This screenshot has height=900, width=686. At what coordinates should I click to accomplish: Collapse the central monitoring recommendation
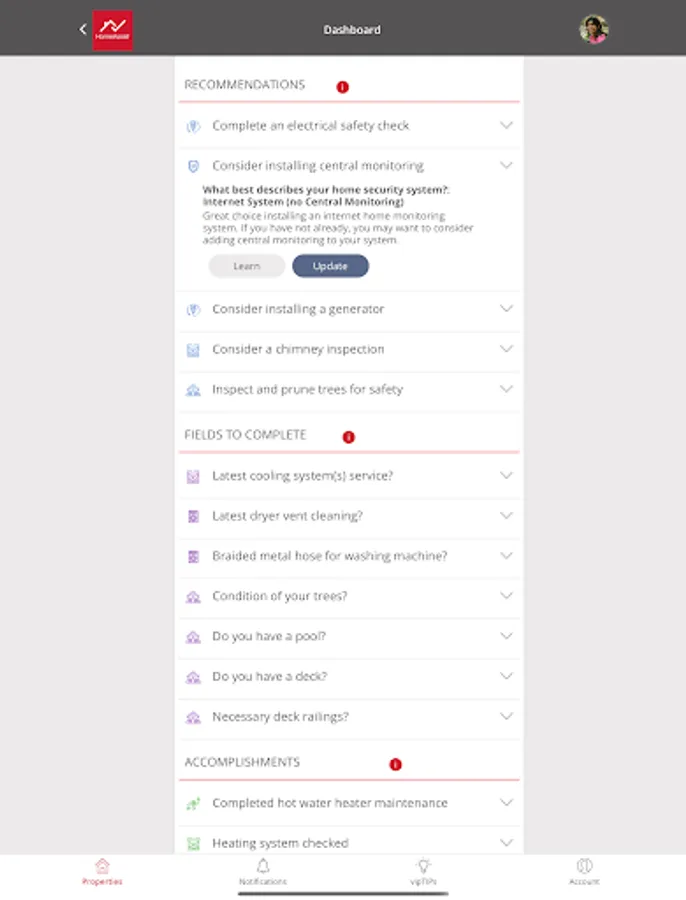point(506,166)
